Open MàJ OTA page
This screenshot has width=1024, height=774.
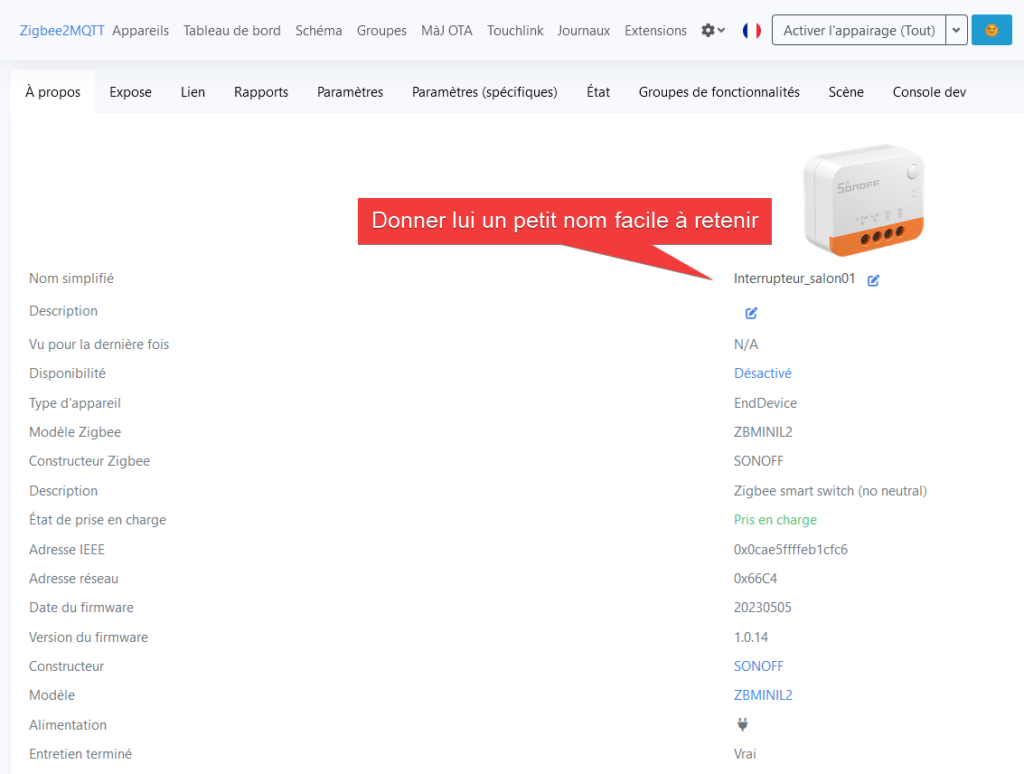coord(447,30)
